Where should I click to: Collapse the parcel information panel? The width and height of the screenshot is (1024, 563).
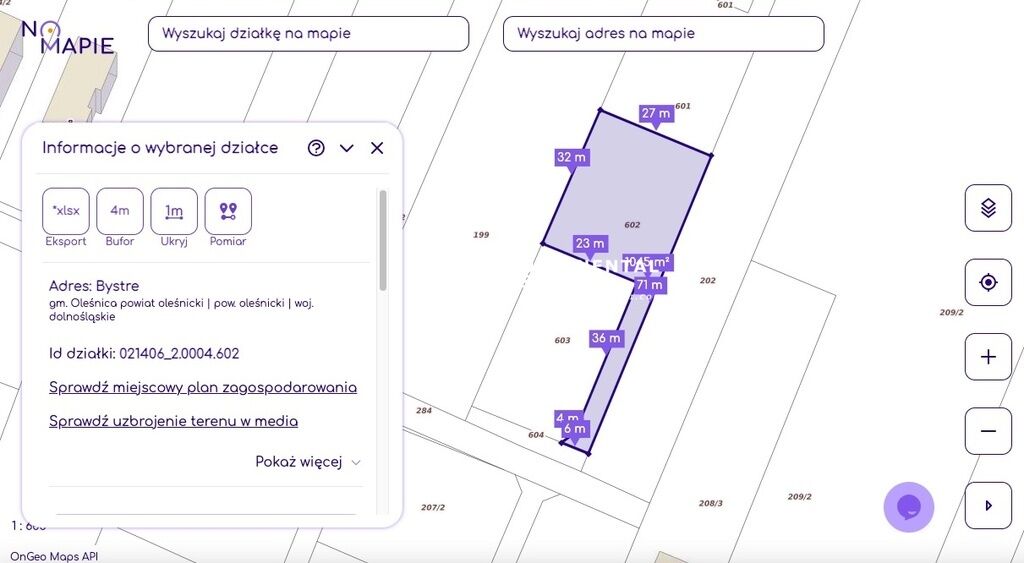point(347,148)
